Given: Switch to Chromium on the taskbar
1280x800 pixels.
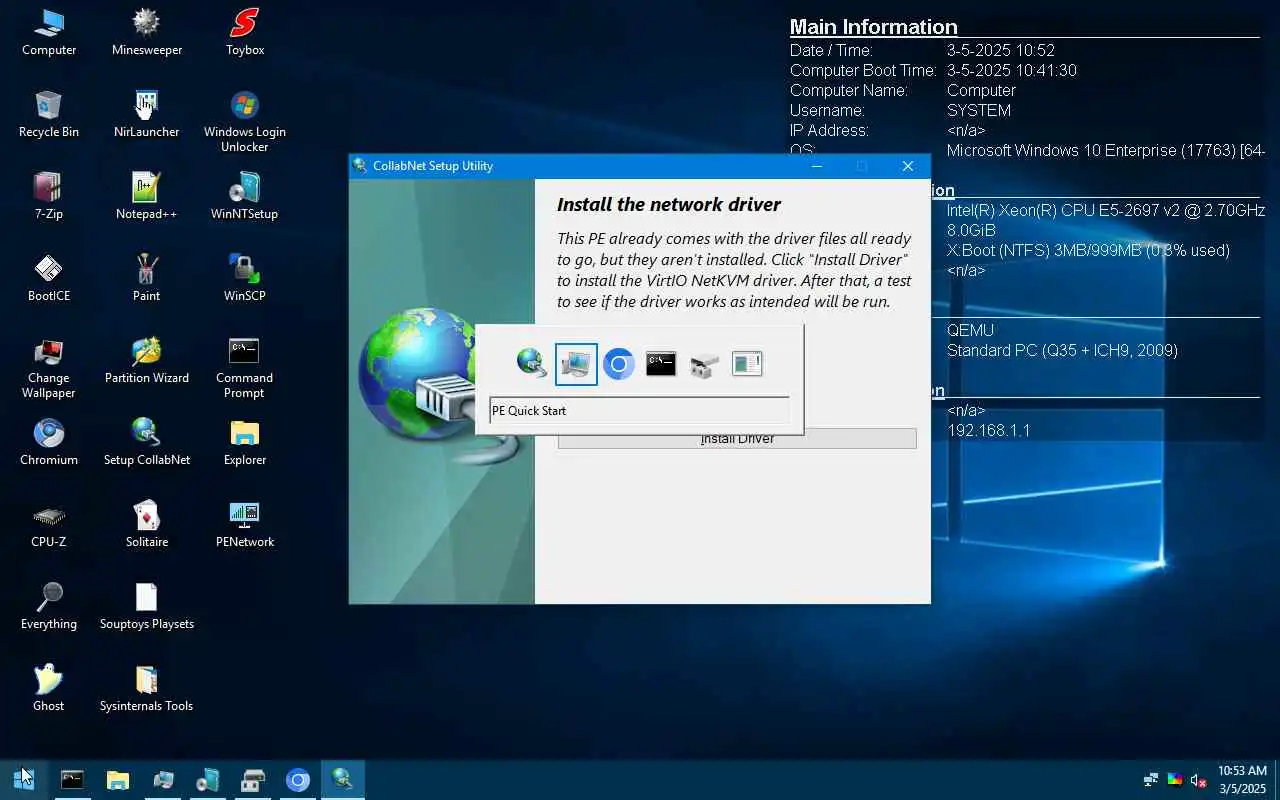Looking at the screenshot, I should tap(298, 779).
